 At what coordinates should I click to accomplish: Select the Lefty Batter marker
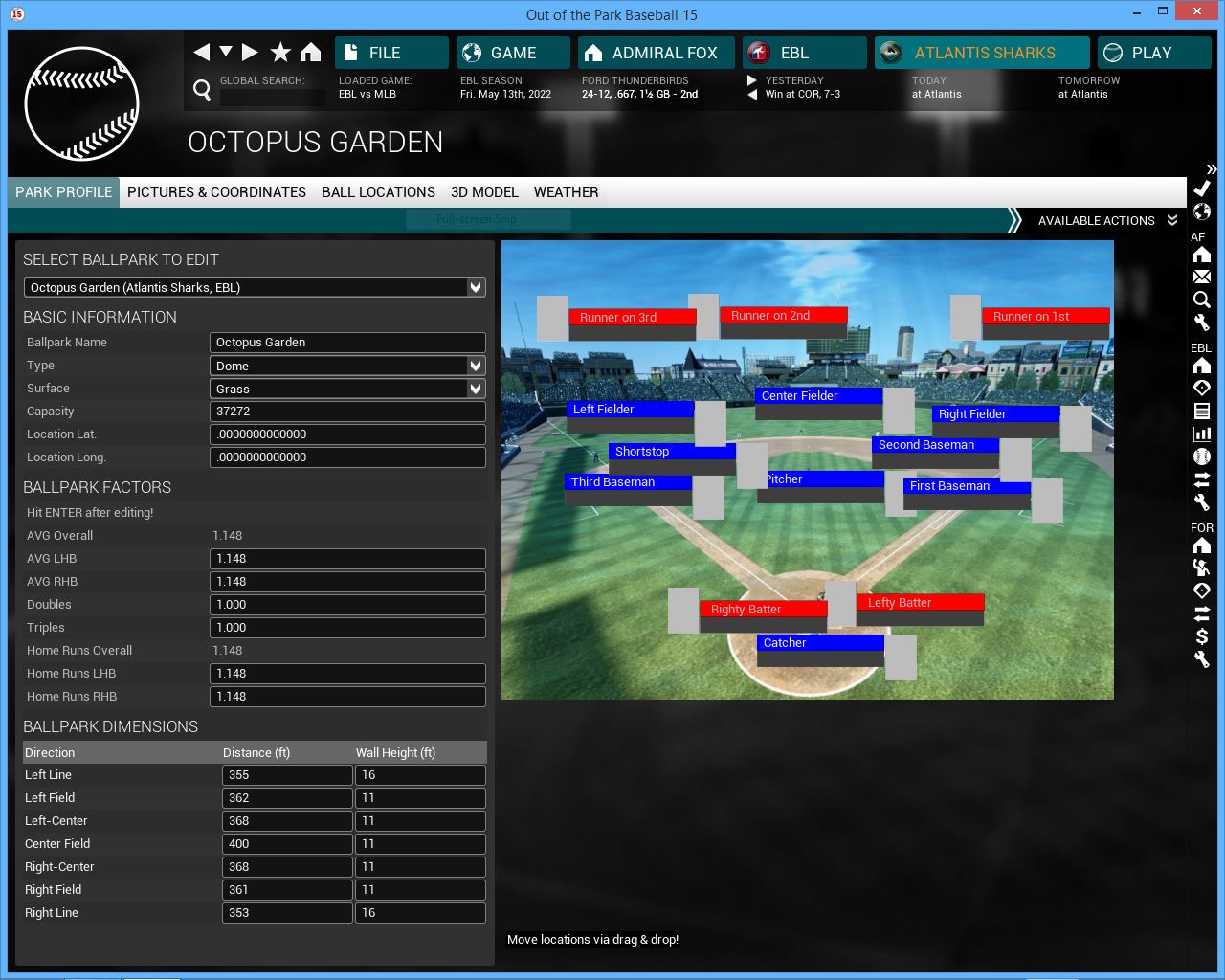tap(920, 603)
